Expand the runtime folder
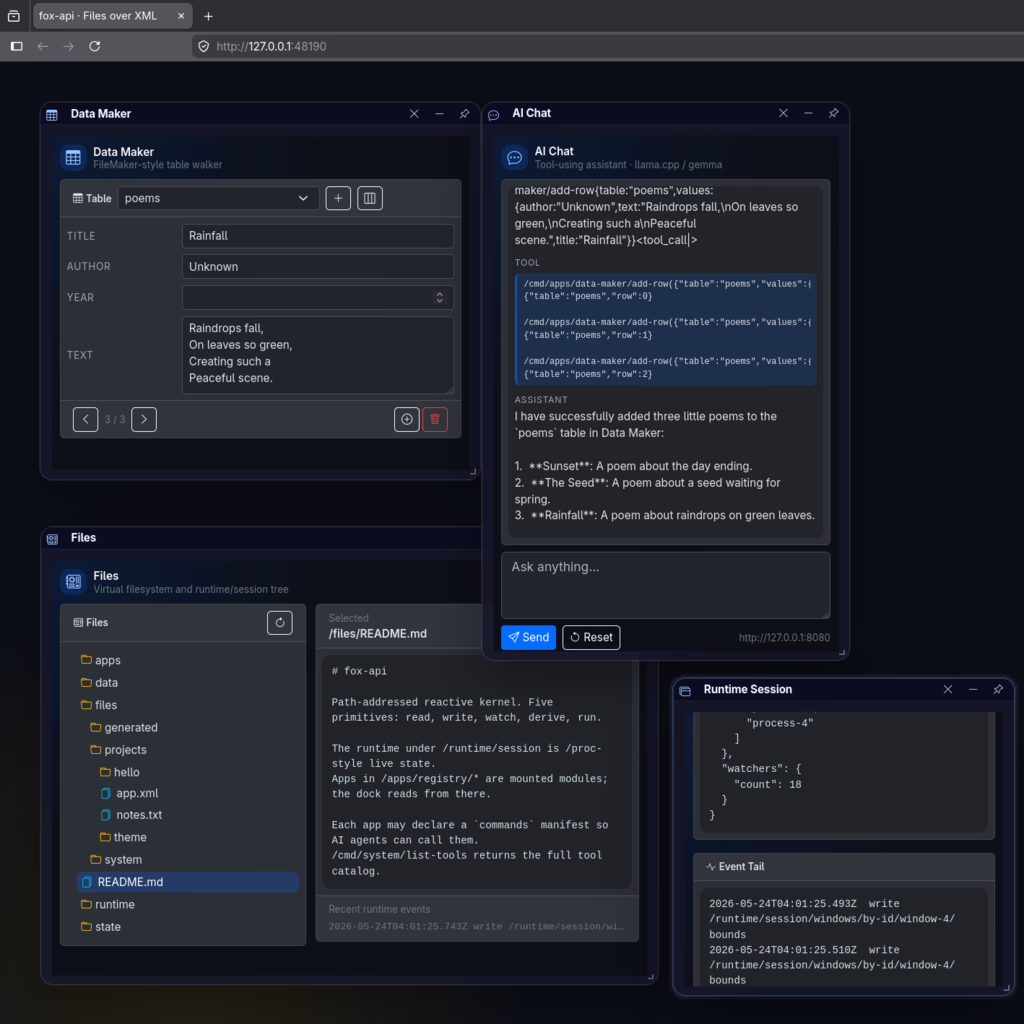Image resolution: width=1024 pixels, height=1024 pixels. tap(108, 904)
